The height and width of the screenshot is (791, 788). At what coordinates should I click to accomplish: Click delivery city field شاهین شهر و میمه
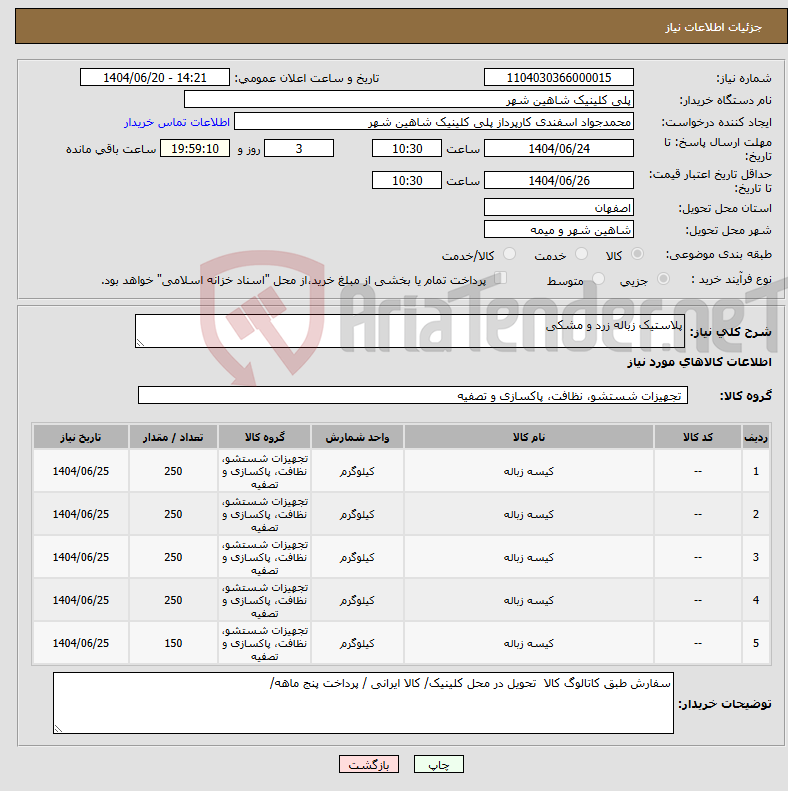click(x=558, y=230)
